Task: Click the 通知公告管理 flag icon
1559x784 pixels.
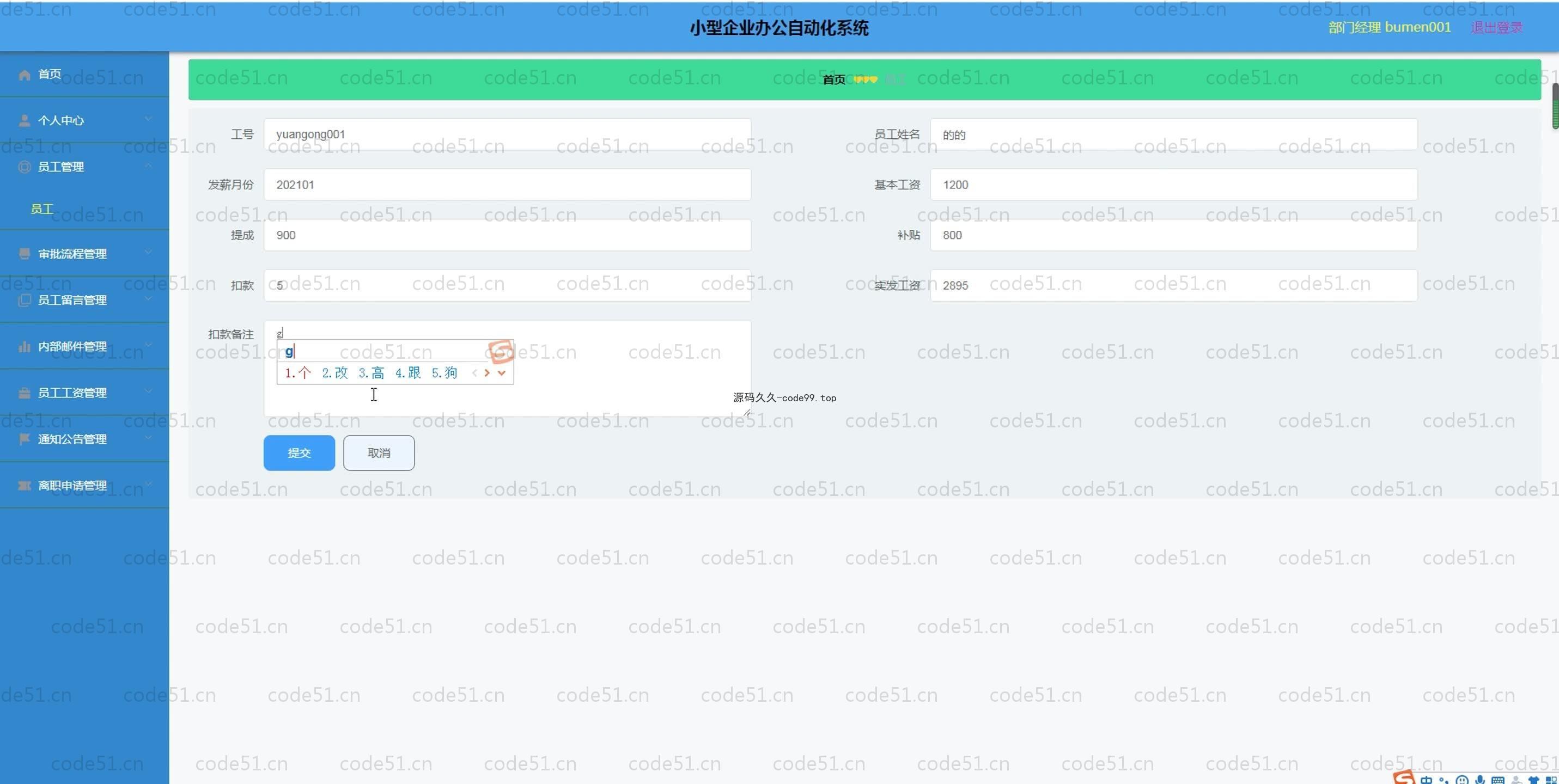Action: click(x=24, y=439)
